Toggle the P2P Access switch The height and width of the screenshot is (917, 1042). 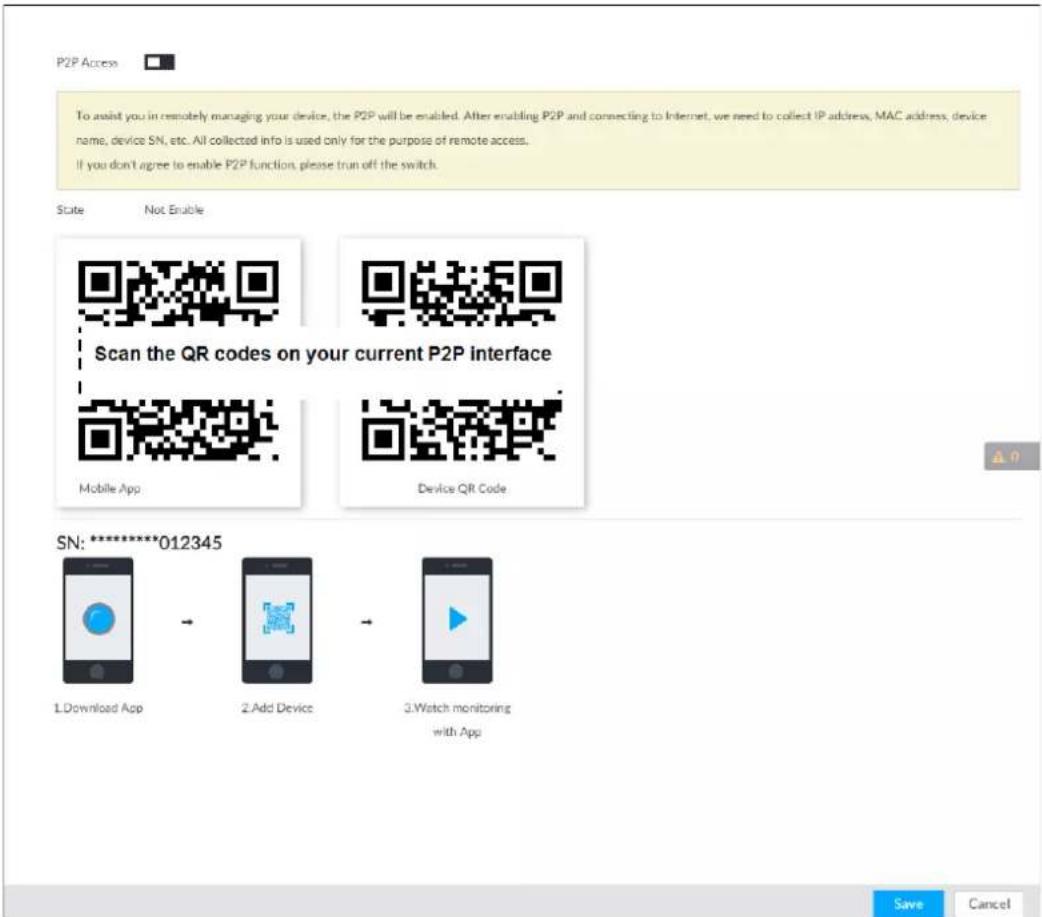coord(159,62)
